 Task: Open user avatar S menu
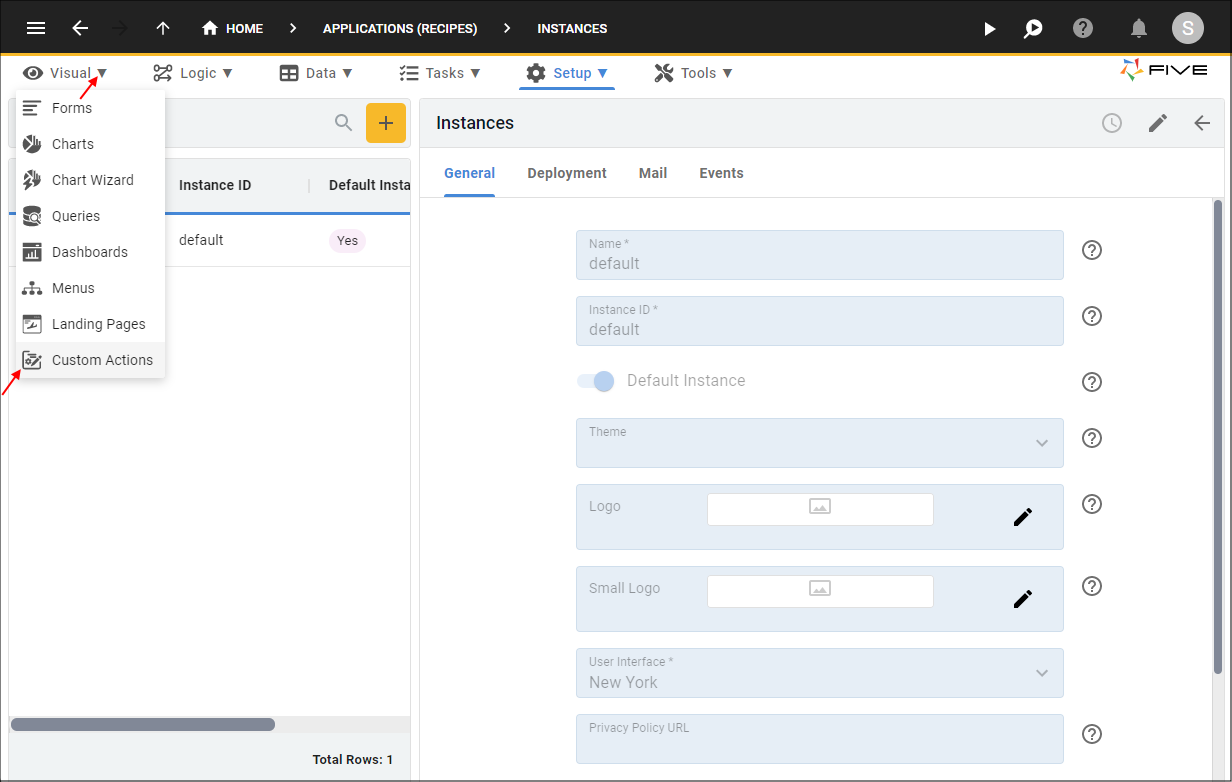[x=1188, y=28]
